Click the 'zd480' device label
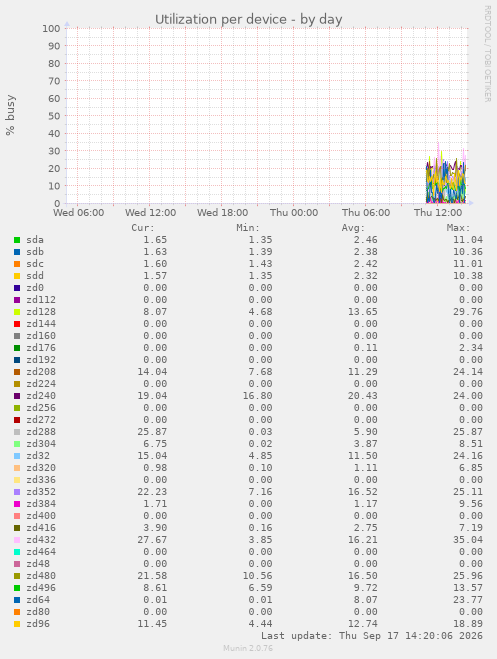Image resolution: width=497 pixels, height=659 pixels. point(41,575)
